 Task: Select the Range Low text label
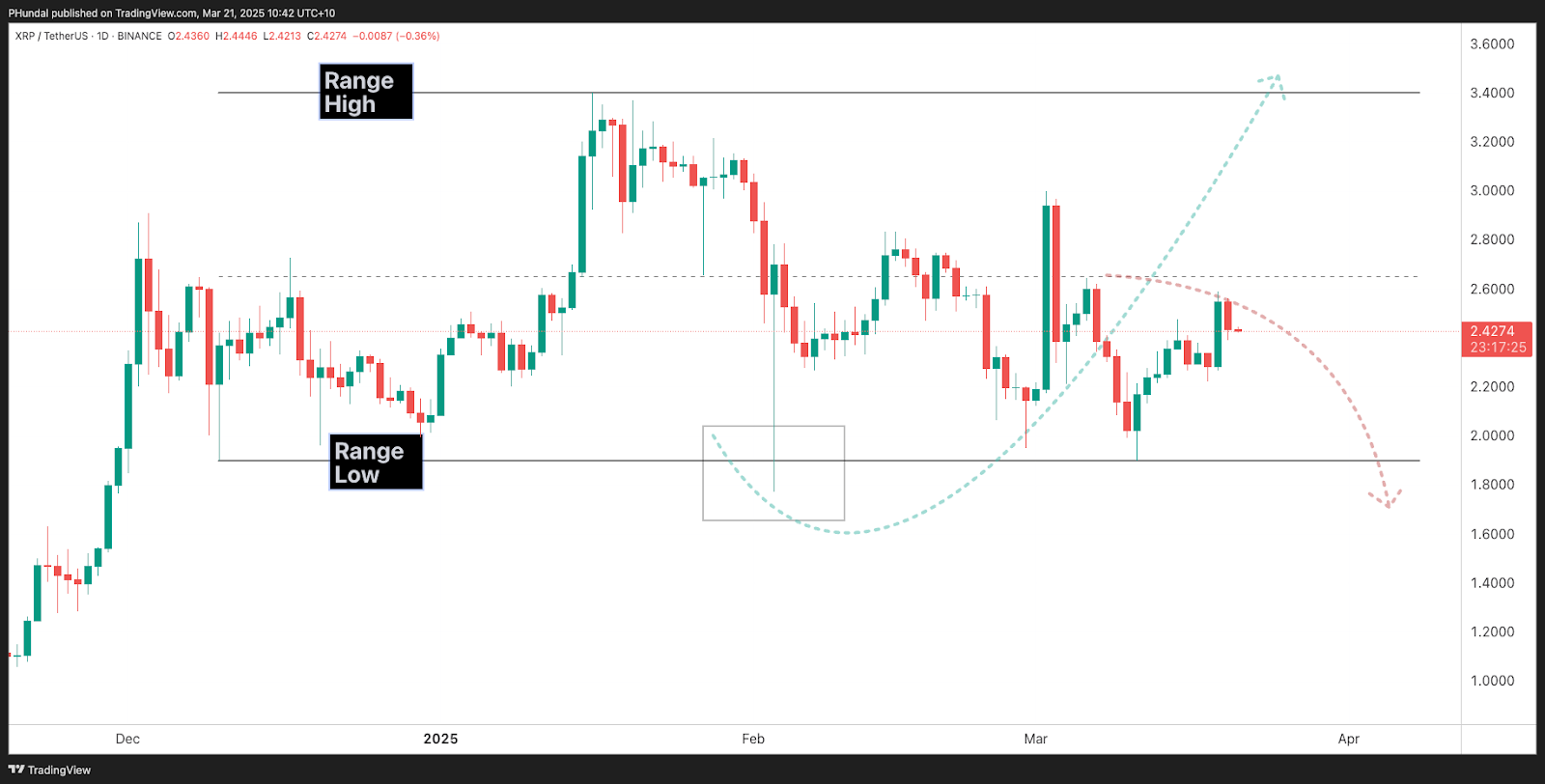pyautogui.click(x=376, y=462)
